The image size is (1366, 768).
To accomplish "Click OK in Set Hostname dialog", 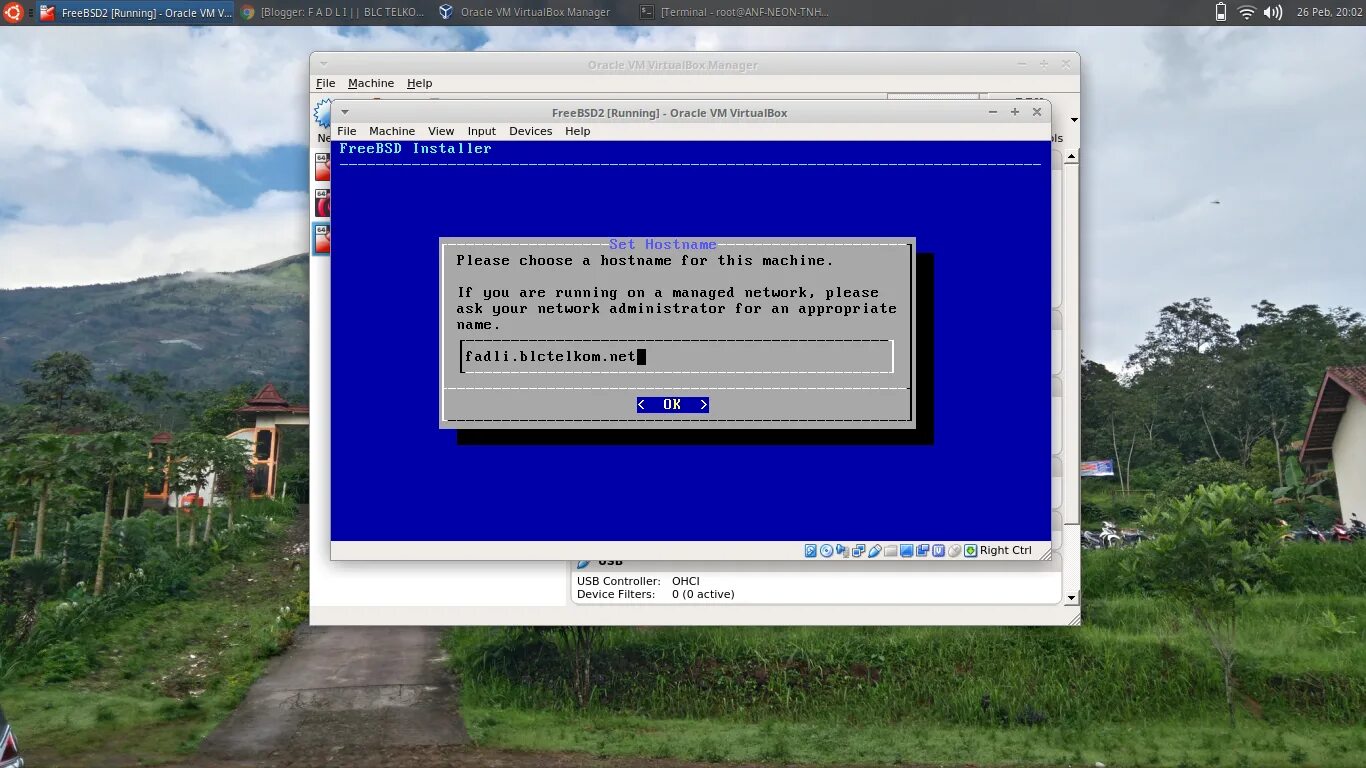I will (672, 404).
